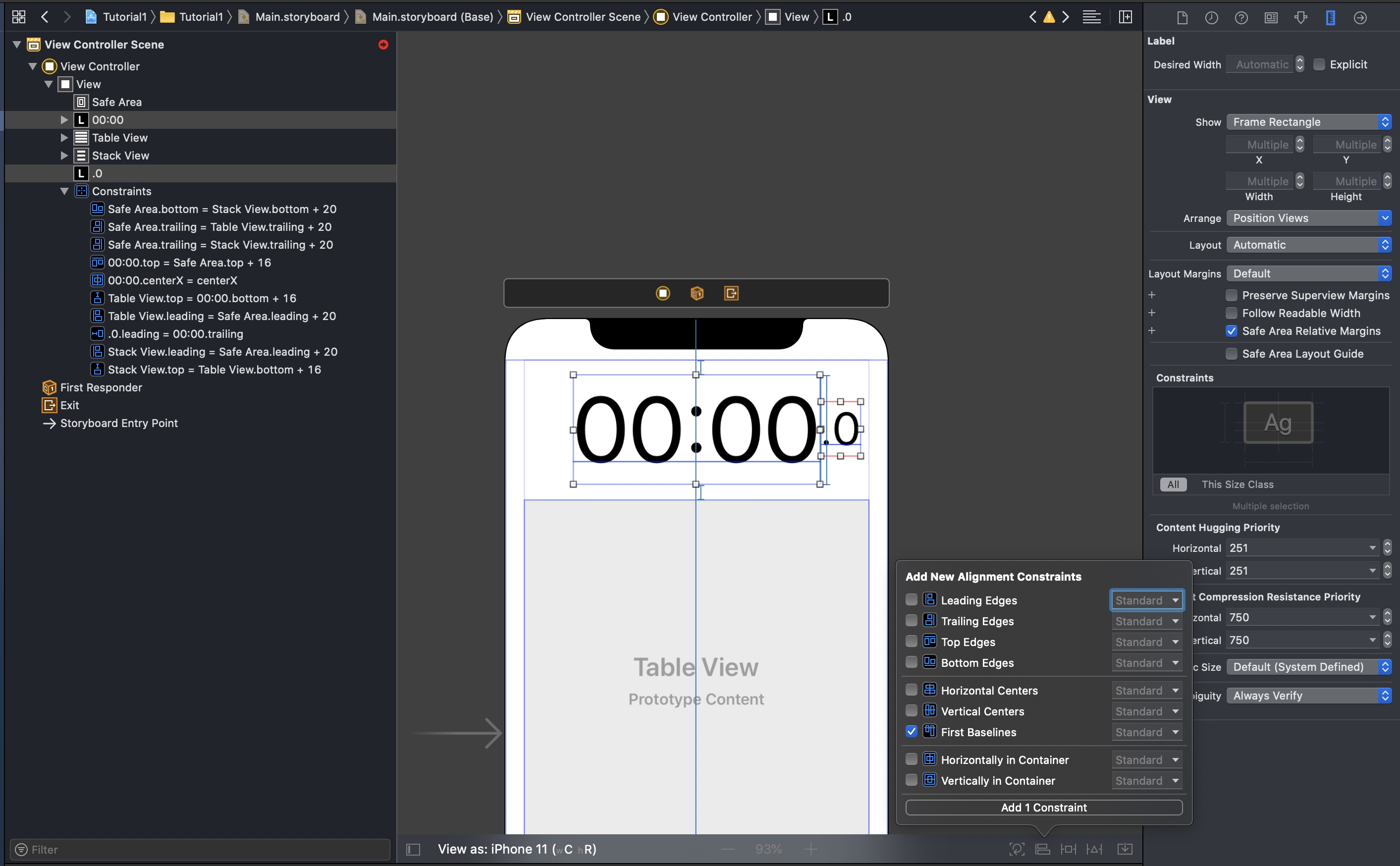Open the Arrange Position Views dropdown

tap(1308, 218)
